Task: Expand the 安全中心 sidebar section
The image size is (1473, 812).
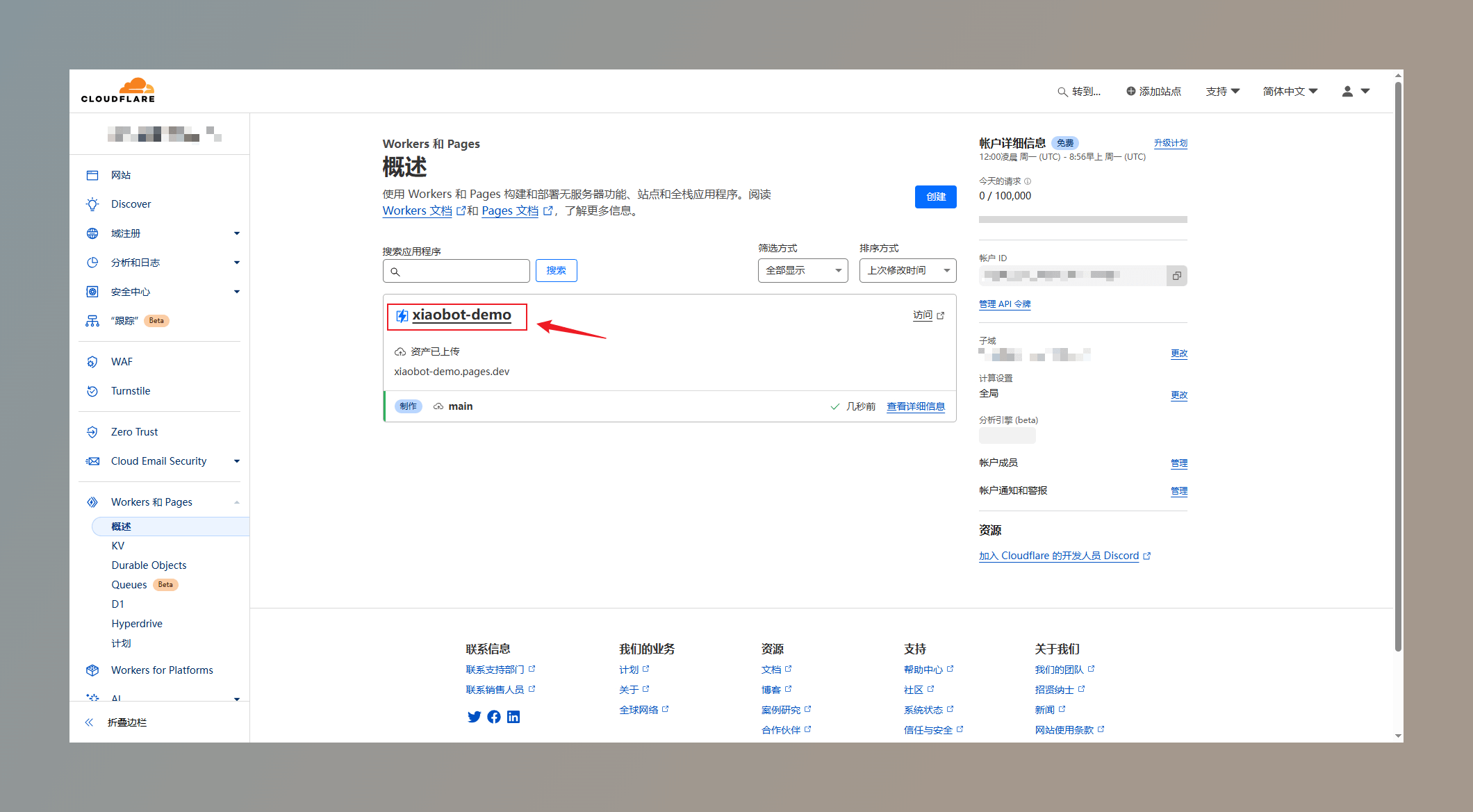Action: pos(237,292)
